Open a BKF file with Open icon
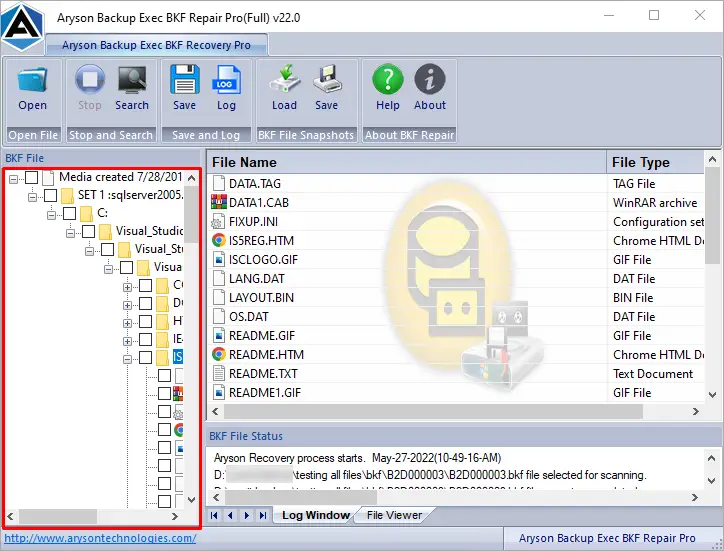Image resolution: width=724 pixels, height=551 pixels. (x=32, y=79)
